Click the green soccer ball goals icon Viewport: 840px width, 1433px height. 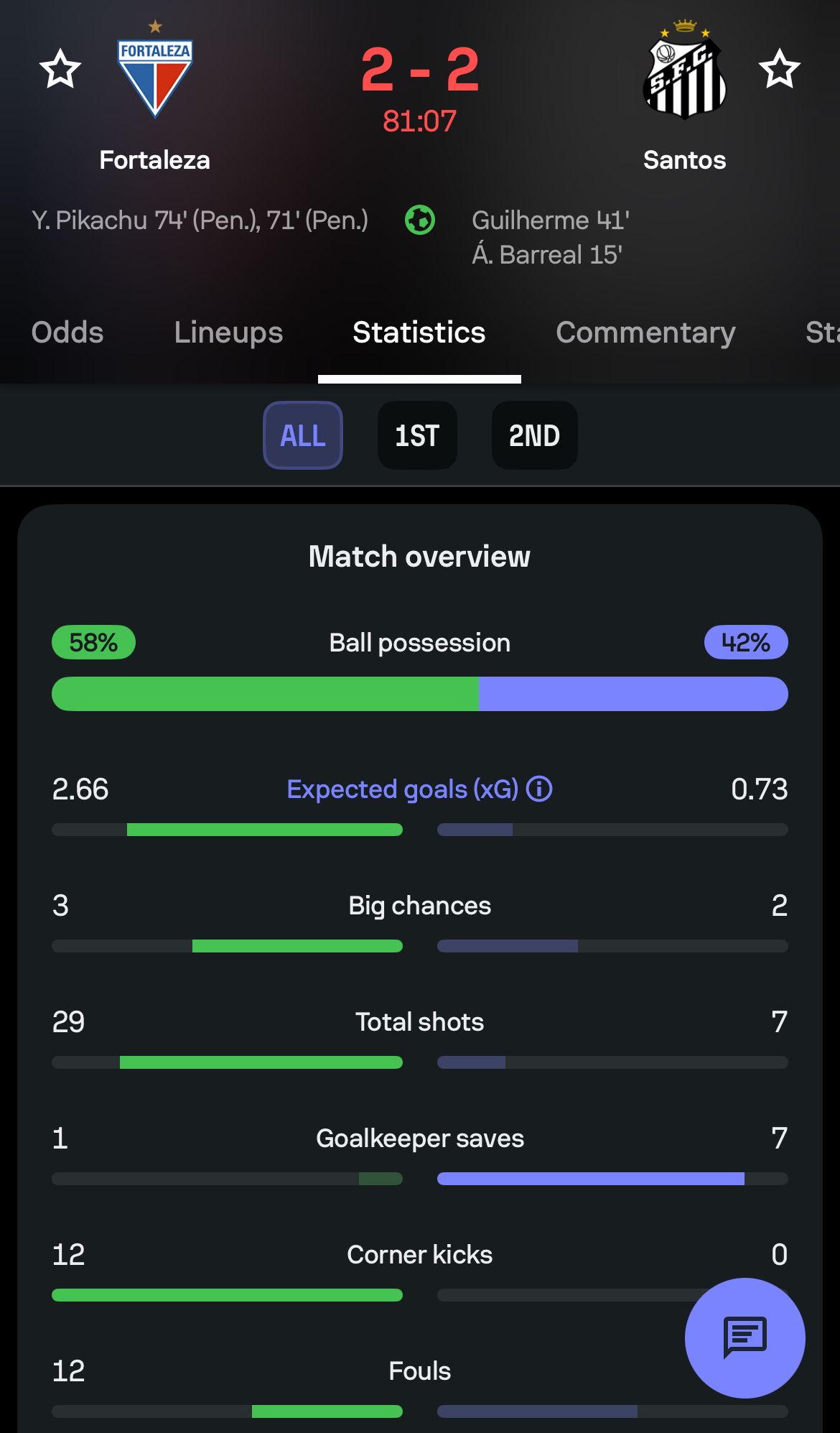420,220
